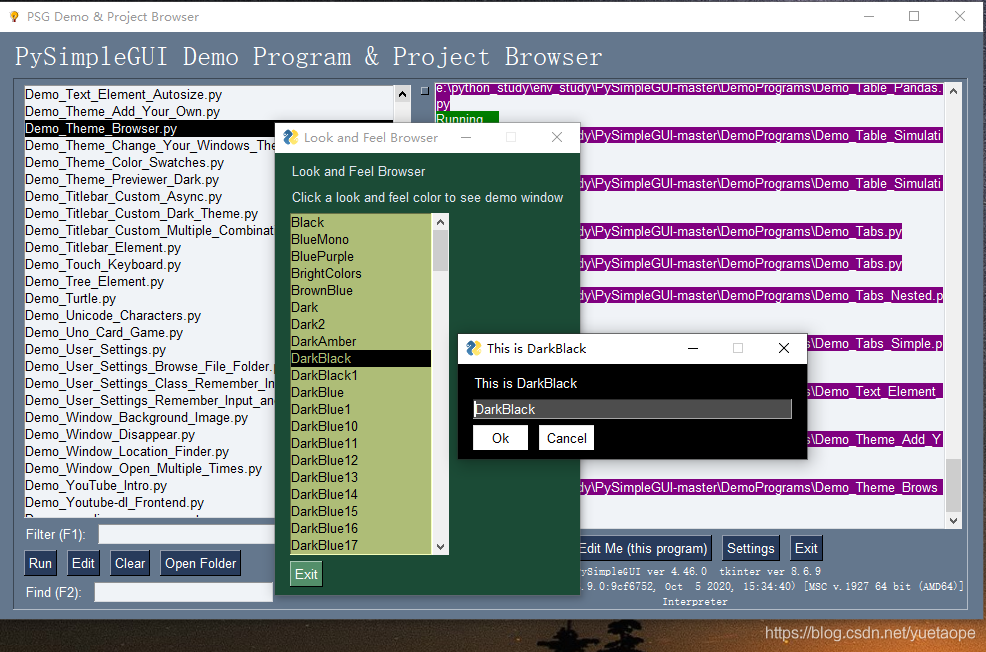
Task: Click Ok in the DarkBlack demo window
Action: (501, 438)
